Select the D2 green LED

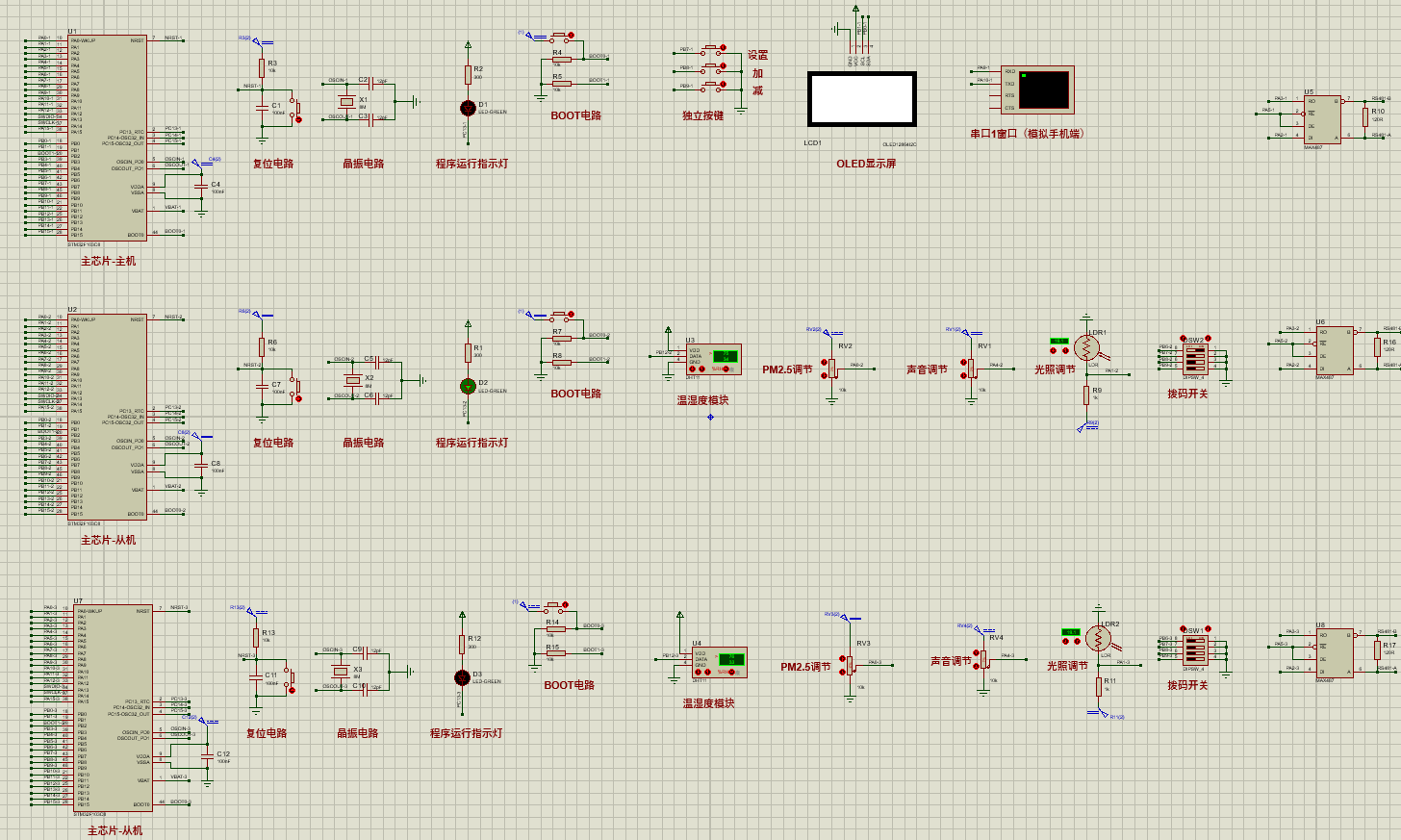coord(469,386)
